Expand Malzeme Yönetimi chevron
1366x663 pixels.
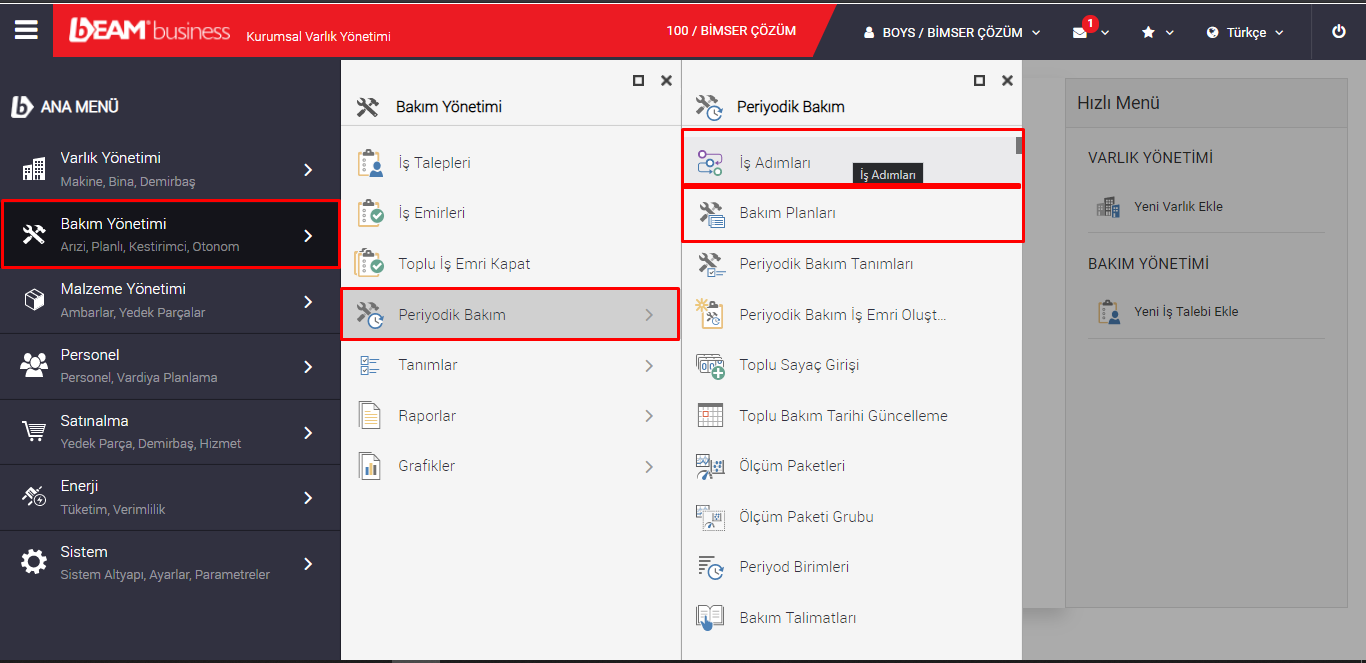(x=308, y=301)
